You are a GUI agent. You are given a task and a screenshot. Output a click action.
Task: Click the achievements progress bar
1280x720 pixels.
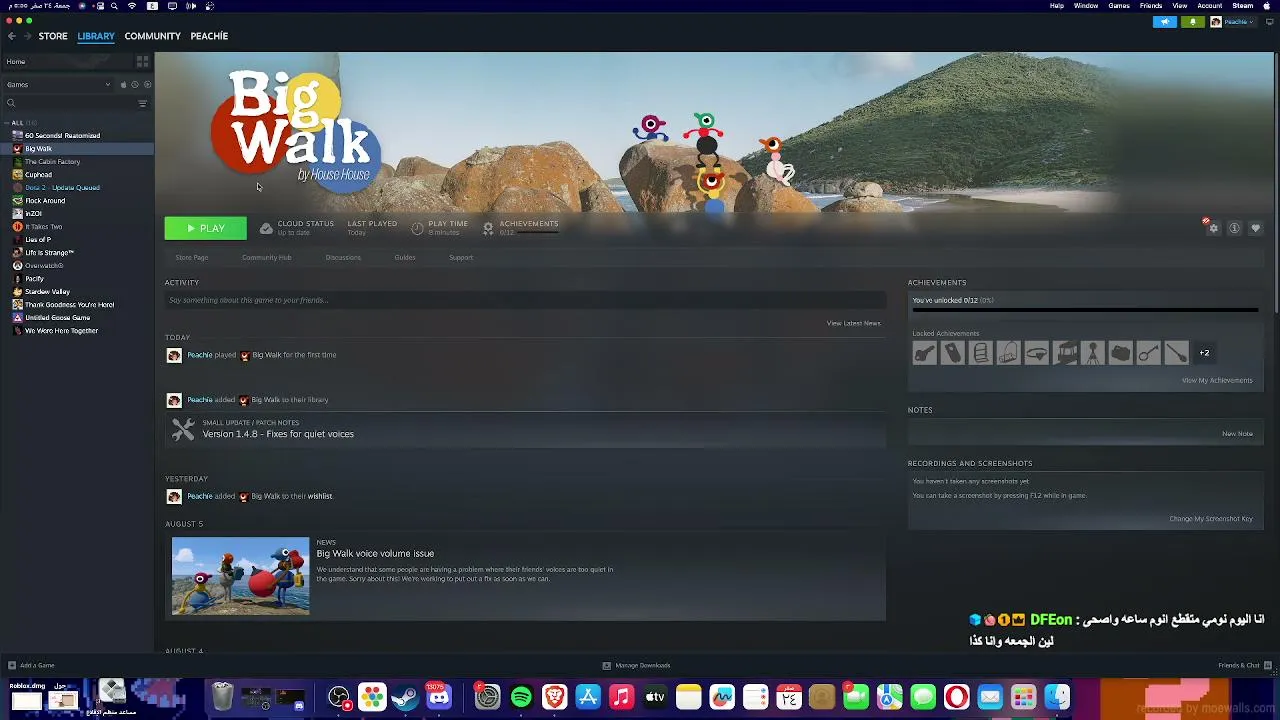[1085, 310]
